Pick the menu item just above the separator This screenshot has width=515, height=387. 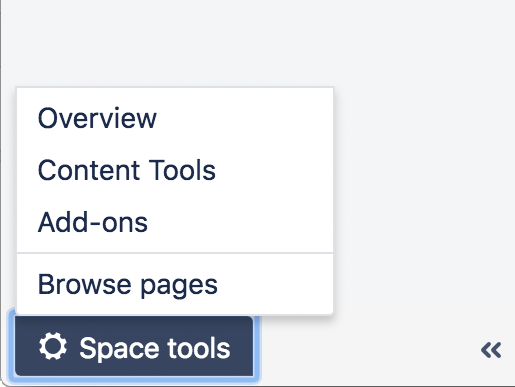pyautogui.click(x=175, y=222)
